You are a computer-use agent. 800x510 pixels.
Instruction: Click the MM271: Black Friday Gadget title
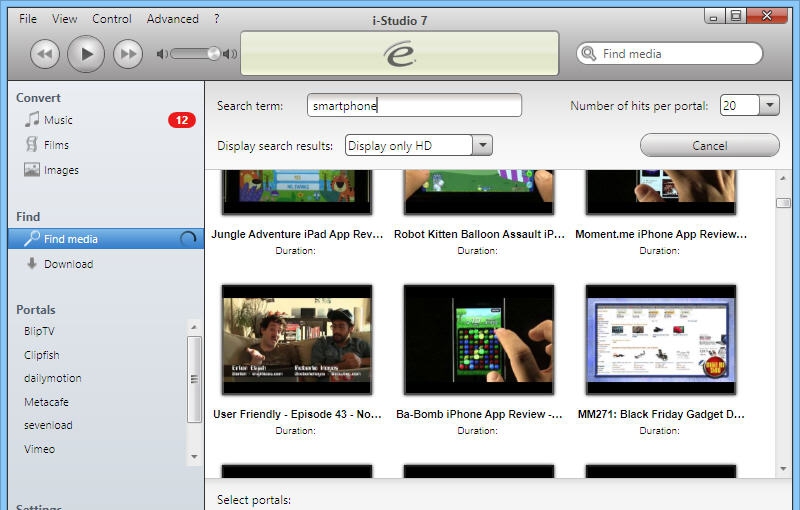click(x=661, y=414)
